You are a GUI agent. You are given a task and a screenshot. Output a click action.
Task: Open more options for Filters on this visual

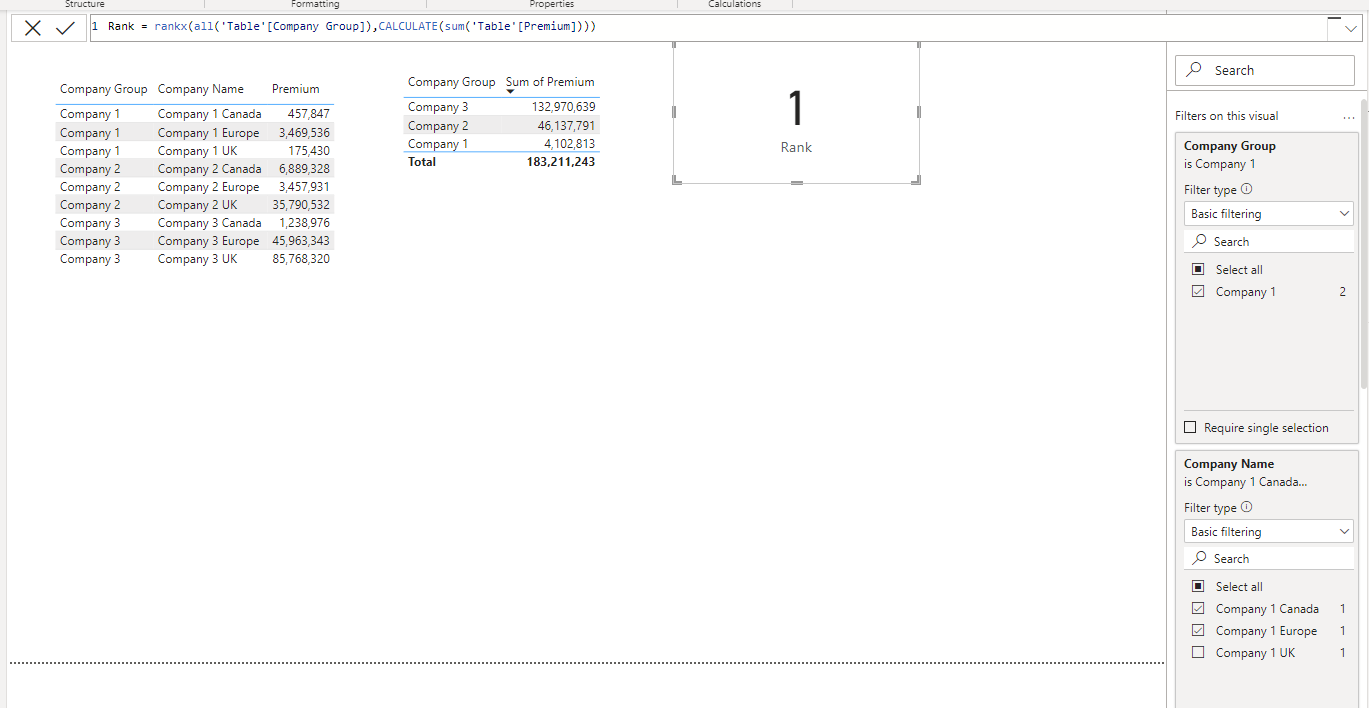click(1349, 116)
